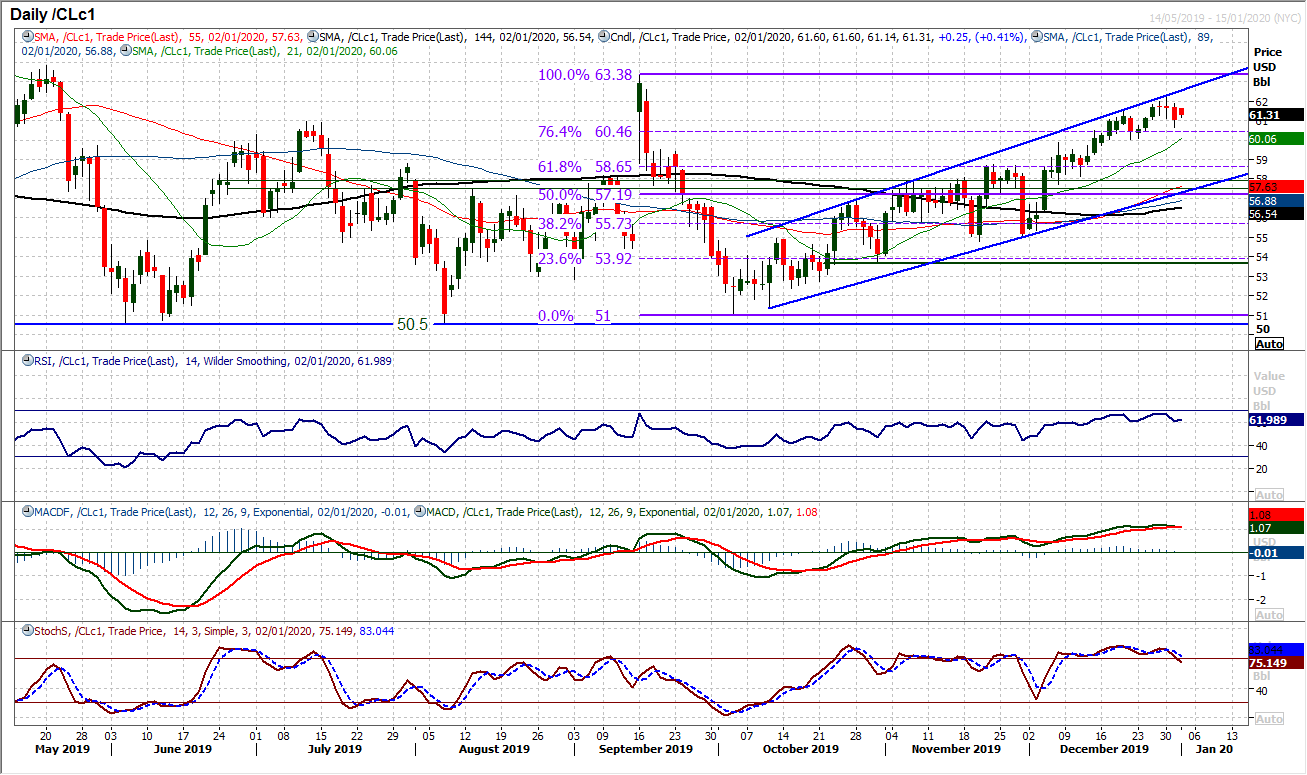This screenshot has width=1307, height=775.
Task: Click Fibonacci label '23.6% 53.92'
Action: [585, 259]
